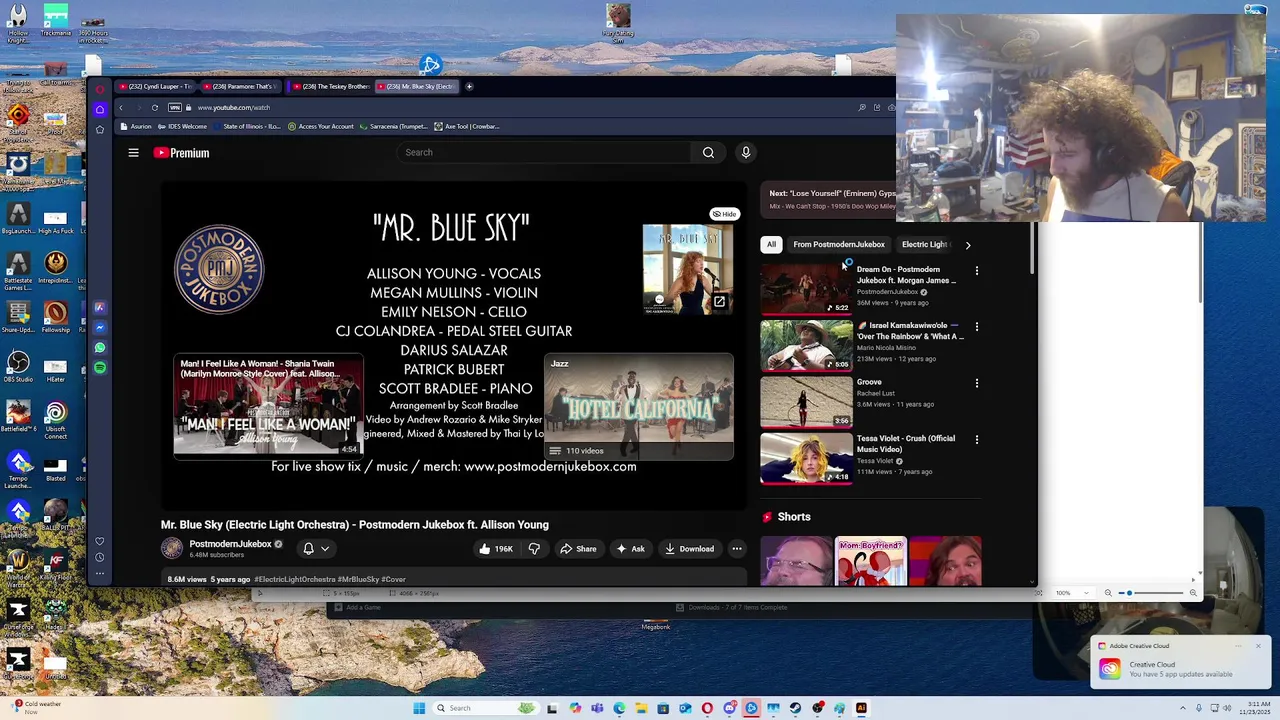The height and width of the screenshot is (720, 1280).
Task: Open the notification bell for PostmodernJukebox
Action: [x=308, y=548]
